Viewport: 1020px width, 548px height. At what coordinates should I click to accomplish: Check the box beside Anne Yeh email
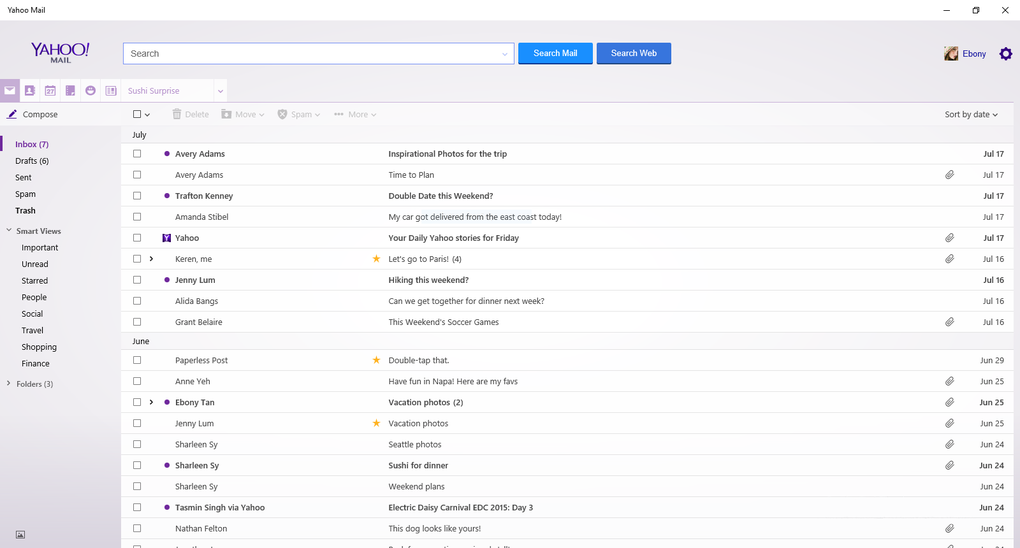click(x=137, y=381)
